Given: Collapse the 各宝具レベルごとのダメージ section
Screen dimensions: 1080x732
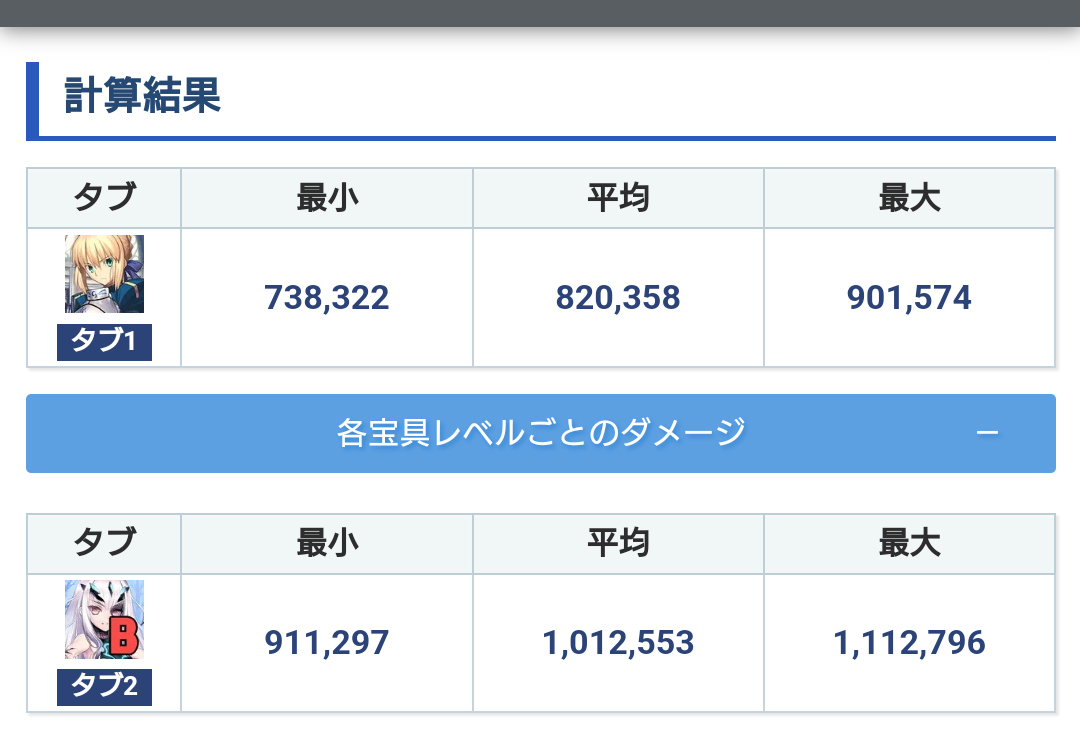Looking at the screenshot, I should pyautogui.click(x=541, y=433).
